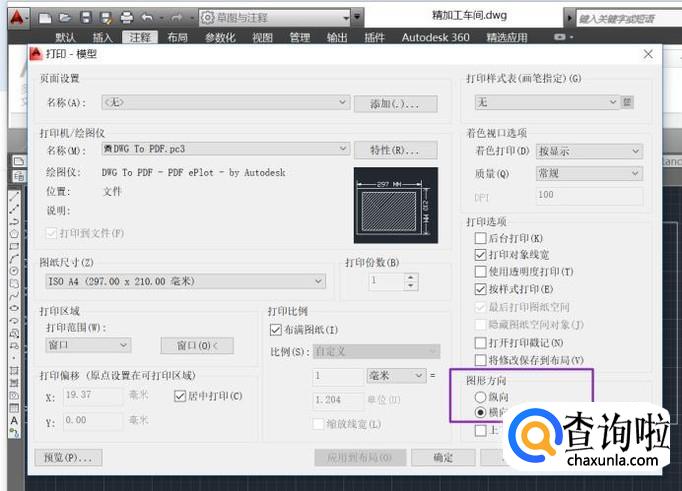The height and width of the screenshot is (491, 682).
Task: Select the Polyline tool
Action: pyautogui.click(x=14, y=221)
